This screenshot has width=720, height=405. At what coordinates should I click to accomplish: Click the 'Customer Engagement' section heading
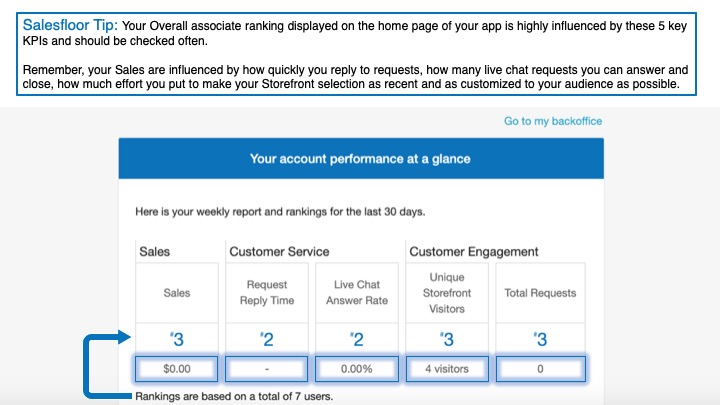(x=474, y=252)
